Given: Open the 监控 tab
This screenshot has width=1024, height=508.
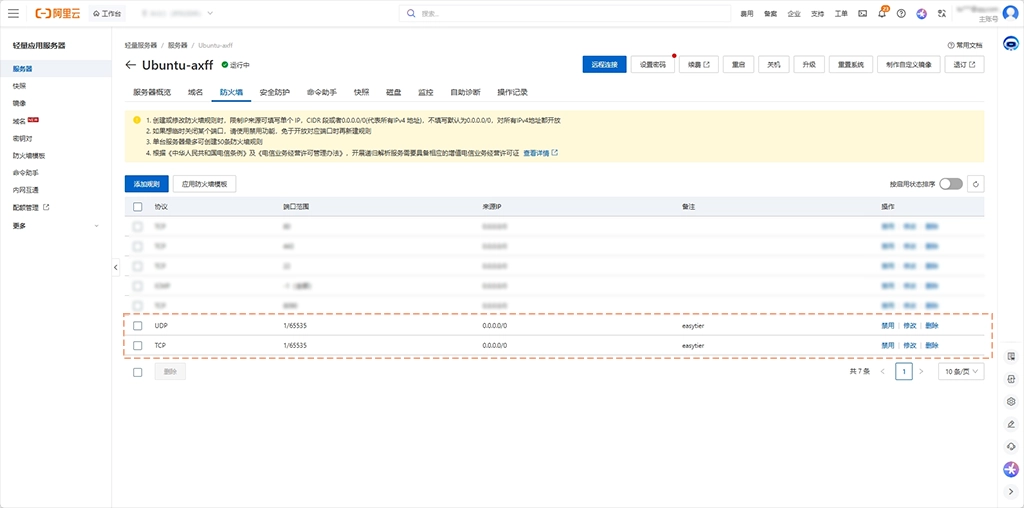Looking at the screenshot, I should tap(425, 92).
